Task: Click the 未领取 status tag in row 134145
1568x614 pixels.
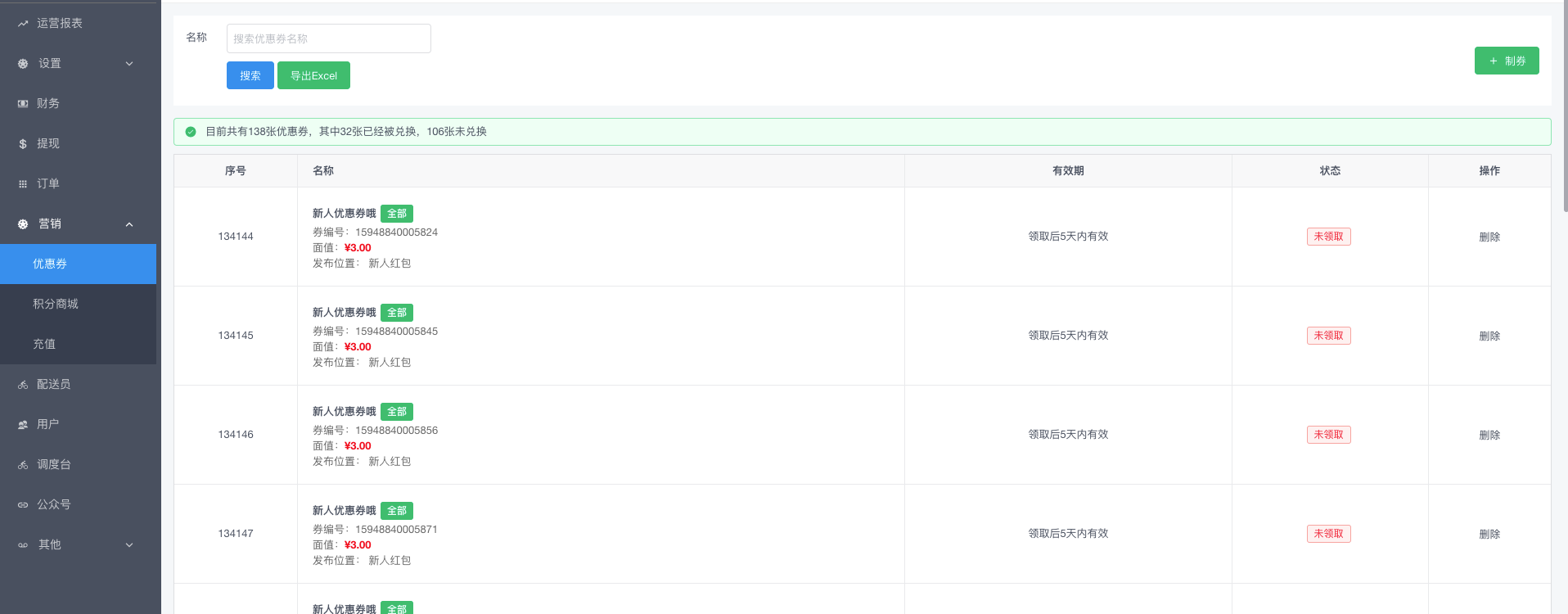Action: click(1329, 336)
